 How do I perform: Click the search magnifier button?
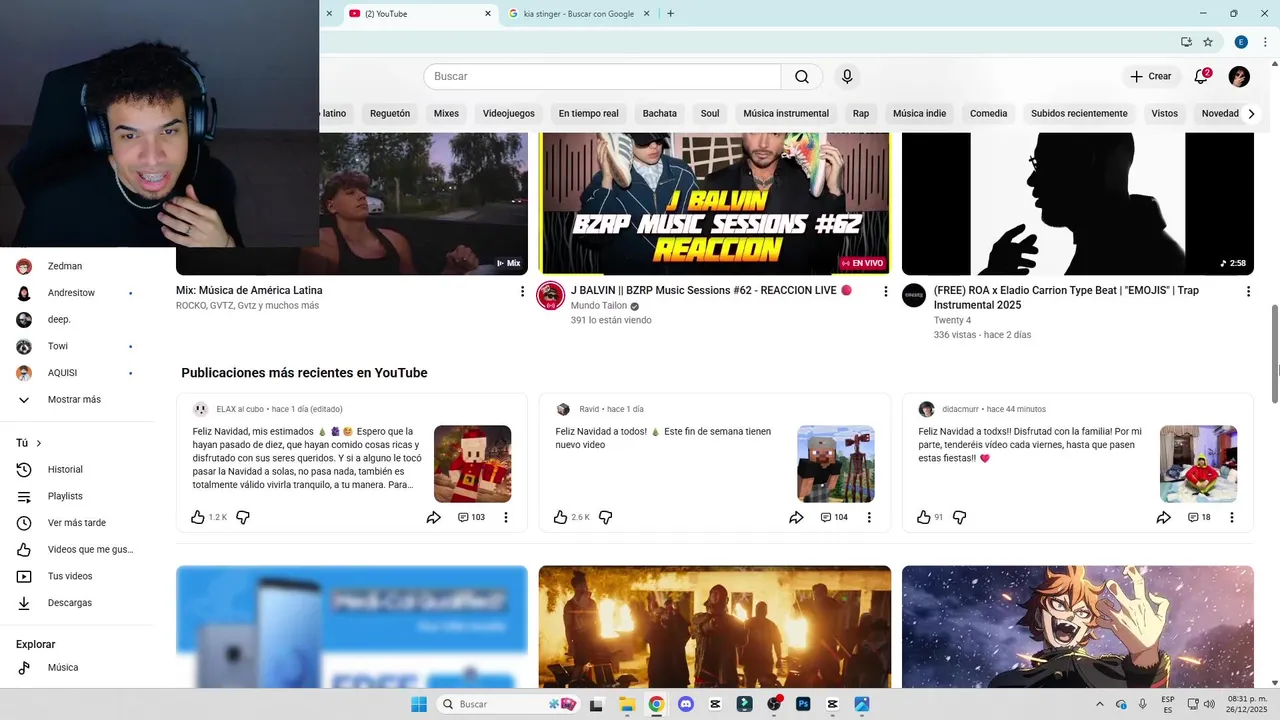pyautogui.click(x=802, y=76)
